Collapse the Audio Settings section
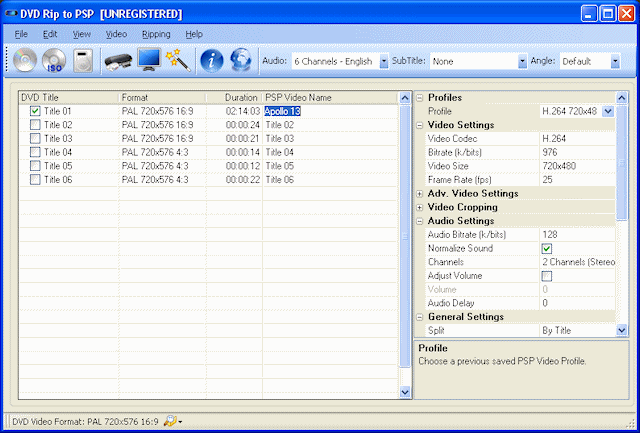This screenshot has height=433, width=640. 419,221
